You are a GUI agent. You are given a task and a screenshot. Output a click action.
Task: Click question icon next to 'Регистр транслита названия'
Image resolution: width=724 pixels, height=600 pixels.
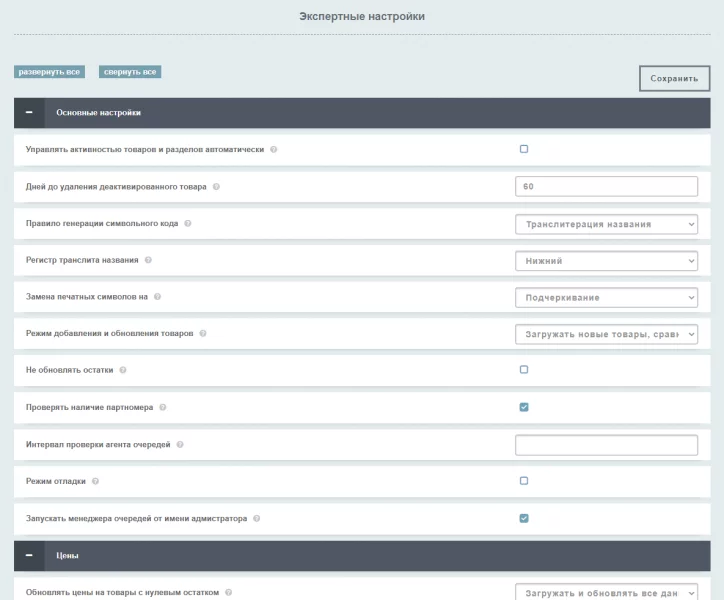(149, 260)
